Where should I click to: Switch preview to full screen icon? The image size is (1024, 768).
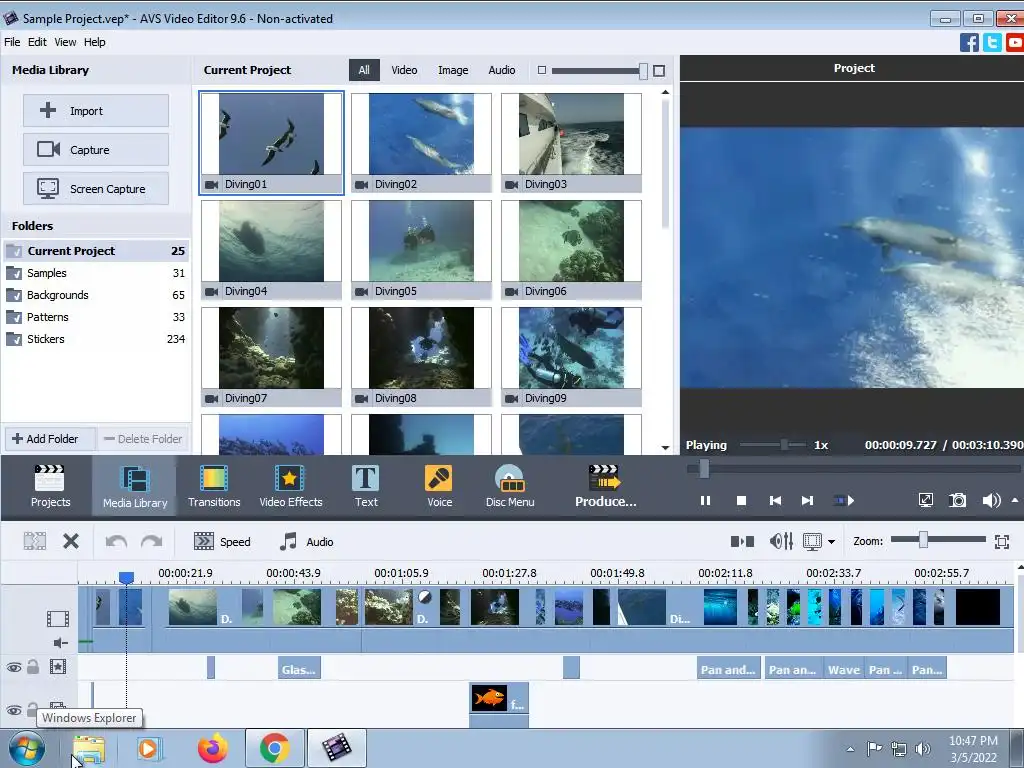[x=925, y=501]
